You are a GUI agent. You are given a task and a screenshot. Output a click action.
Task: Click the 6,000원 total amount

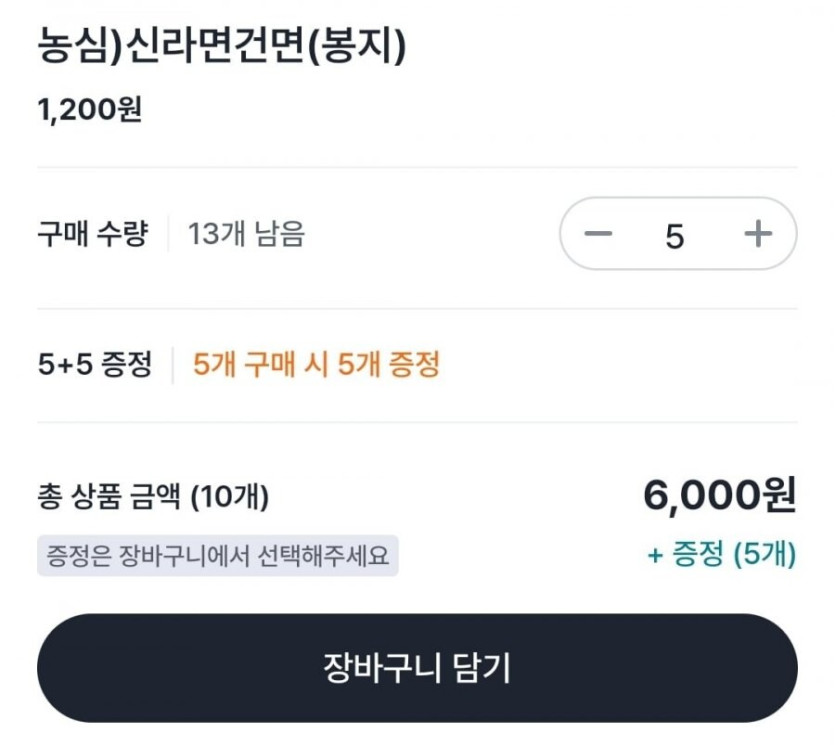719,494
